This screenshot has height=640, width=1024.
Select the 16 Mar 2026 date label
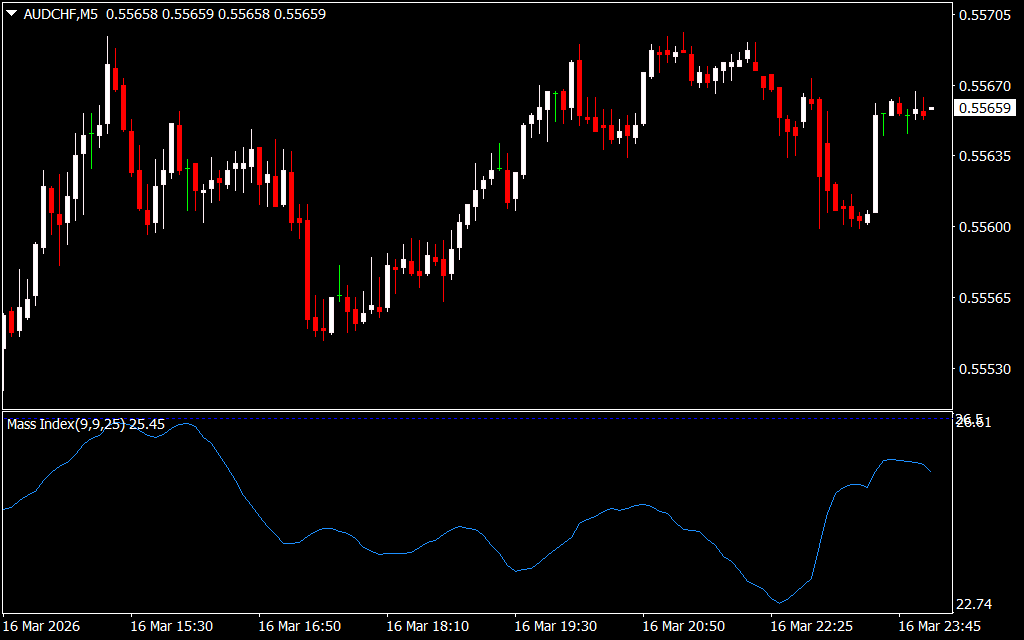tap(42, 626)
